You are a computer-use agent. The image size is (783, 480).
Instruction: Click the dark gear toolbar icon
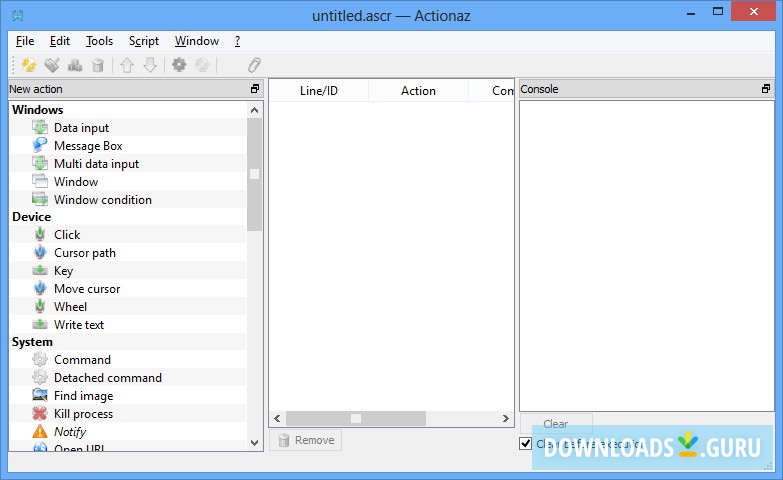point(179,65)
